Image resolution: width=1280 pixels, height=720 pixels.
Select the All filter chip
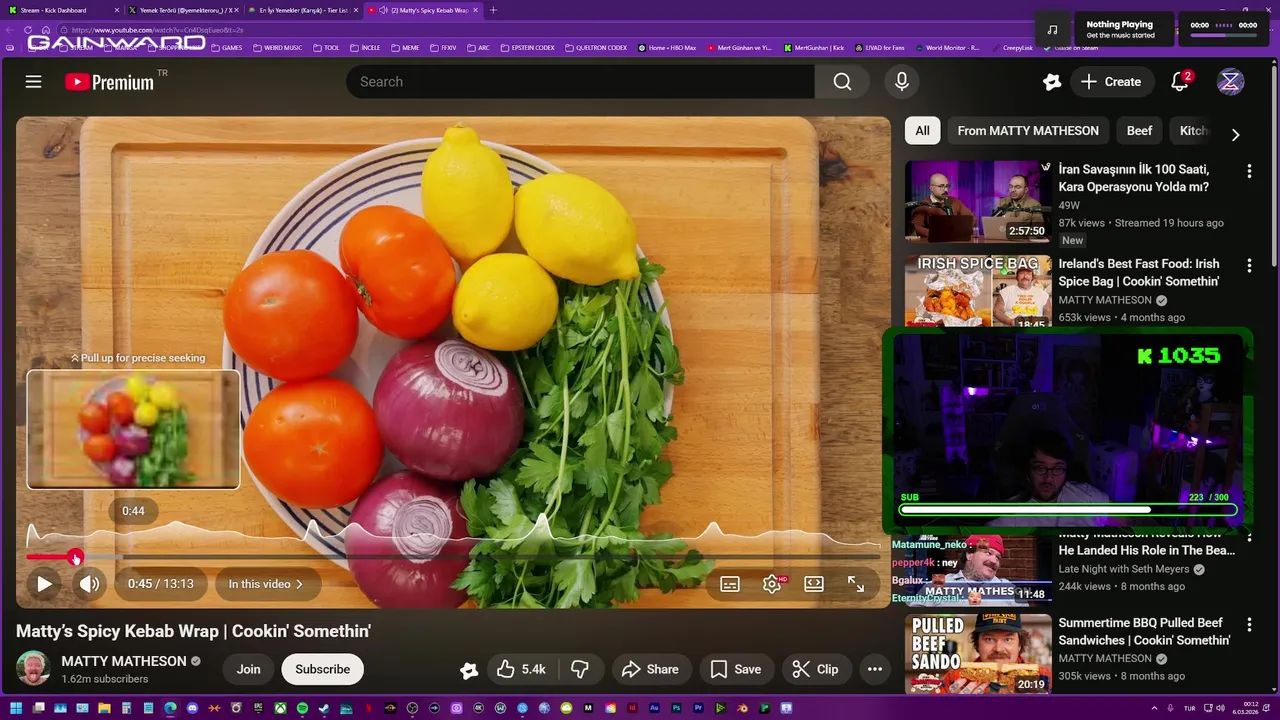coord(922,131)
